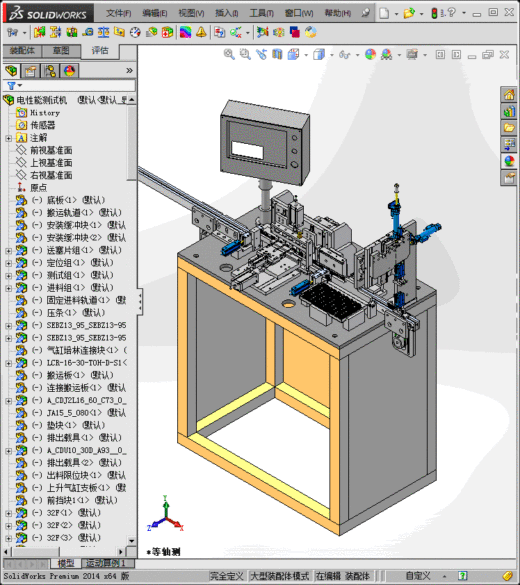Click the Display Style cube icon
This screenshot has width=520, height=585.
(x=319, y=54)
